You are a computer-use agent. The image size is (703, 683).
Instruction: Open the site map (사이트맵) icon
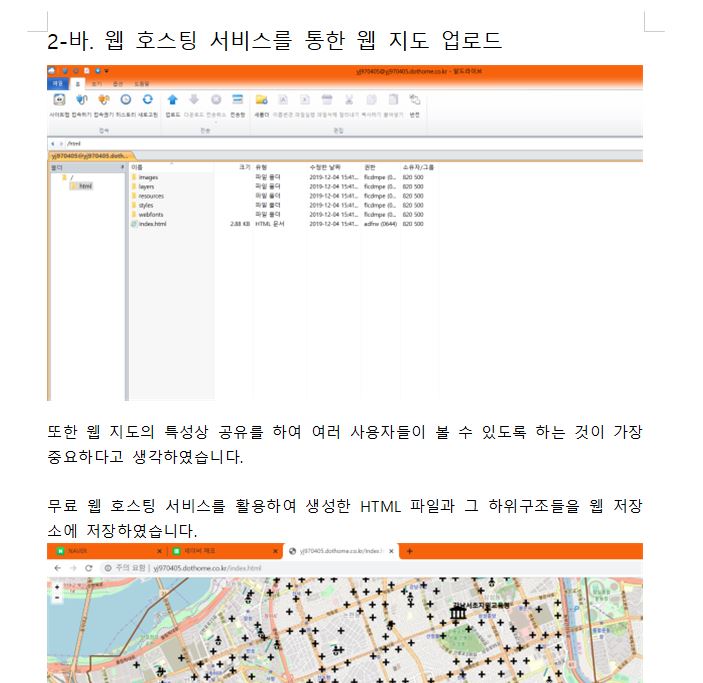pos(59,100)
